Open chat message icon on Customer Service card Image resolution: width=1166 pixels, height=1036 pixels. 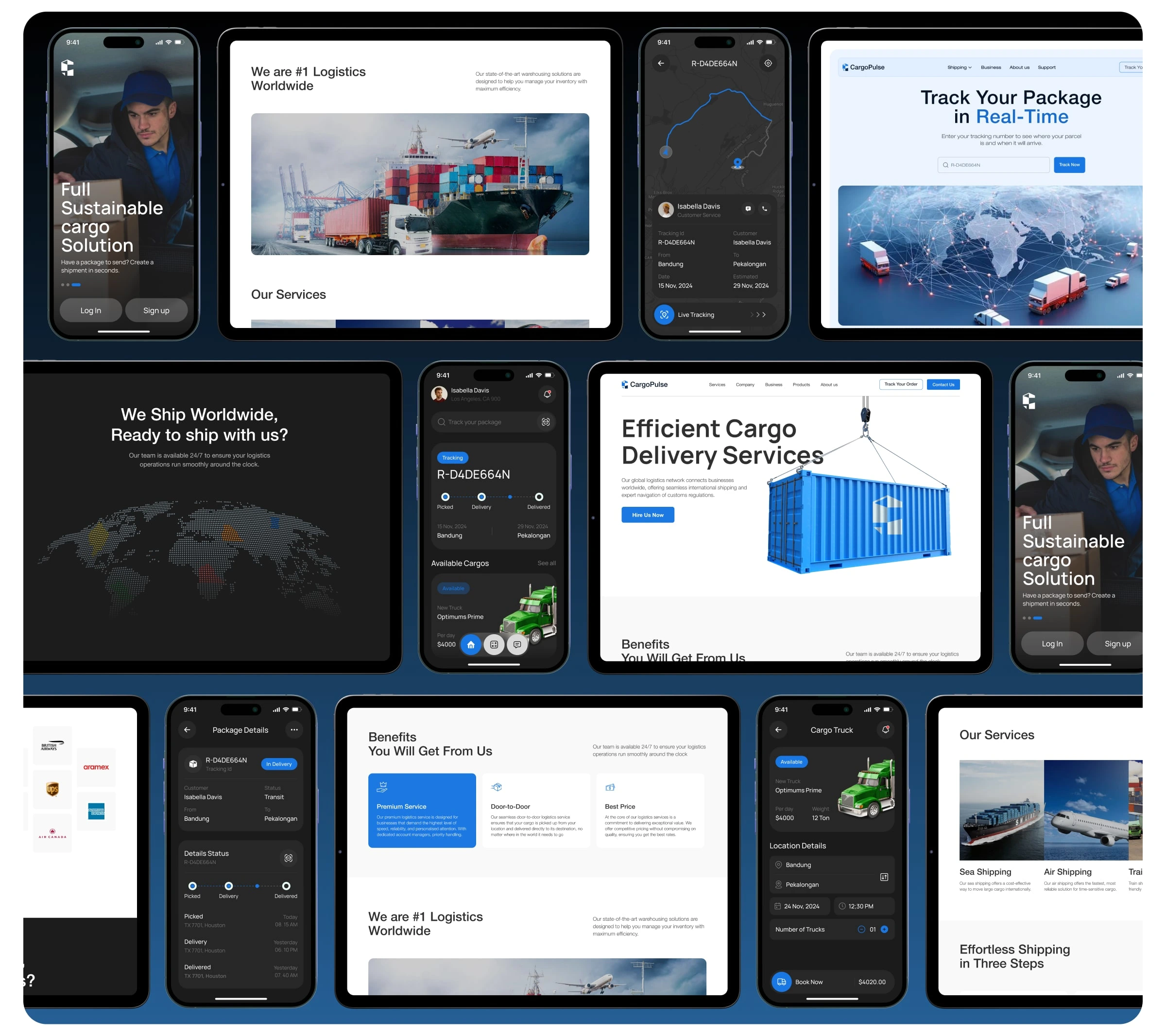[748, 209]
